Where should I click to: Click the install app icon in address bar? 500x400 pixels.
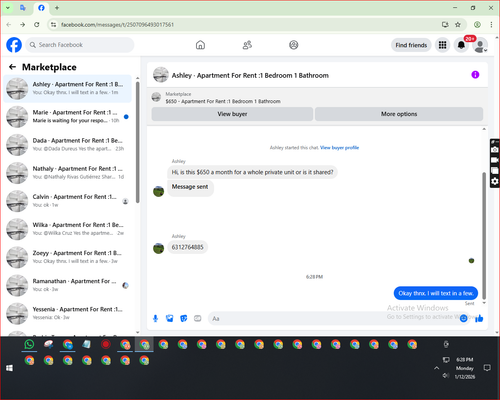tap(445, 24)
